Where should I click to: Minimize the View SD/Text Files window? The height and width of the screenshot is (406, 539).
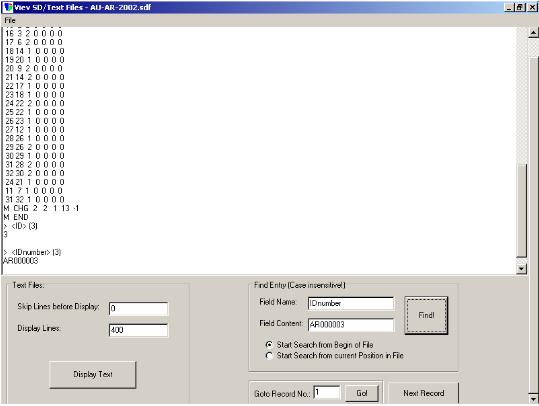point(509,7)
